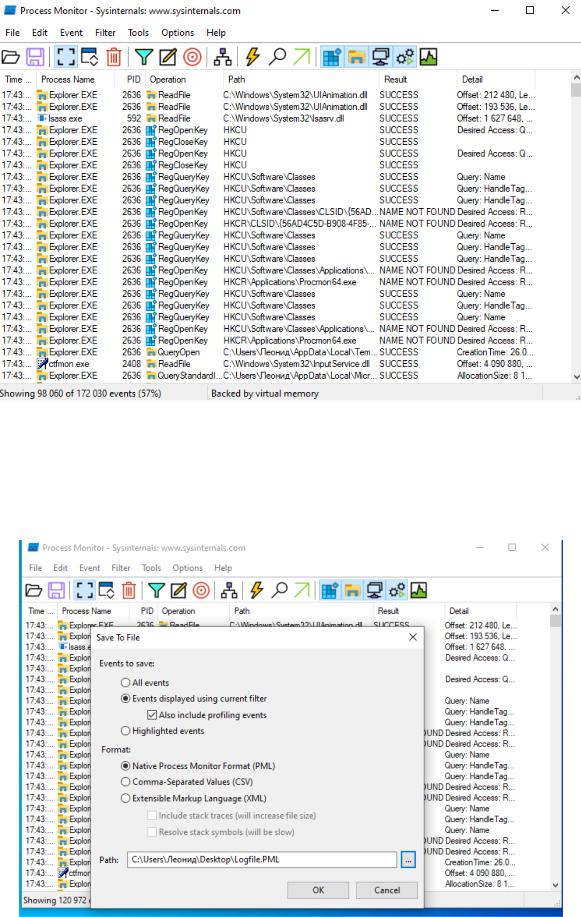
Task: Click lightning bolt icon in the window without dialog
Action: click(x=253, y=57)
